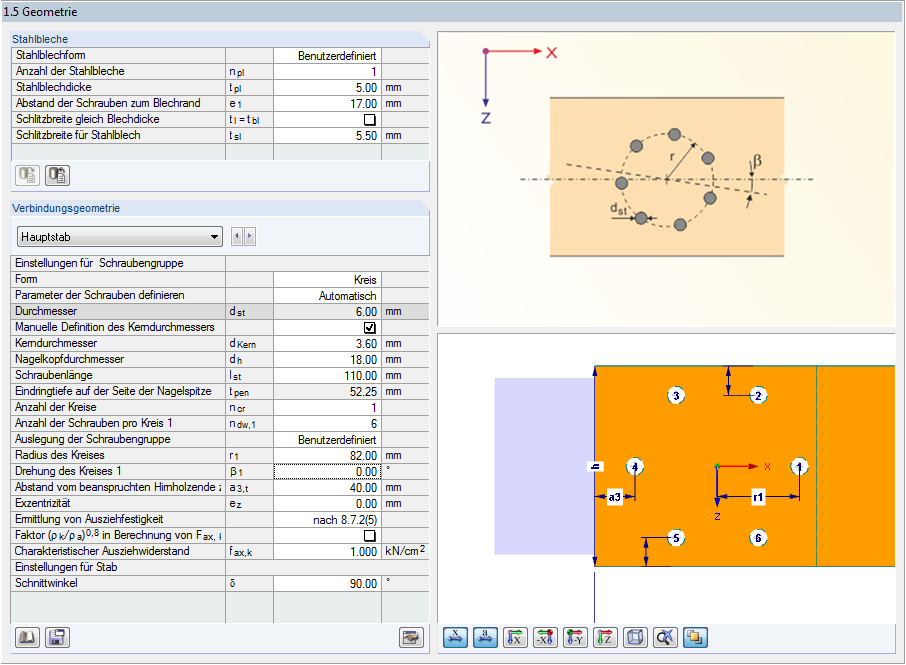Click the 'Schraubenlänge' row label
Viewport: 906px width, 665px height.
pos(53,376)
